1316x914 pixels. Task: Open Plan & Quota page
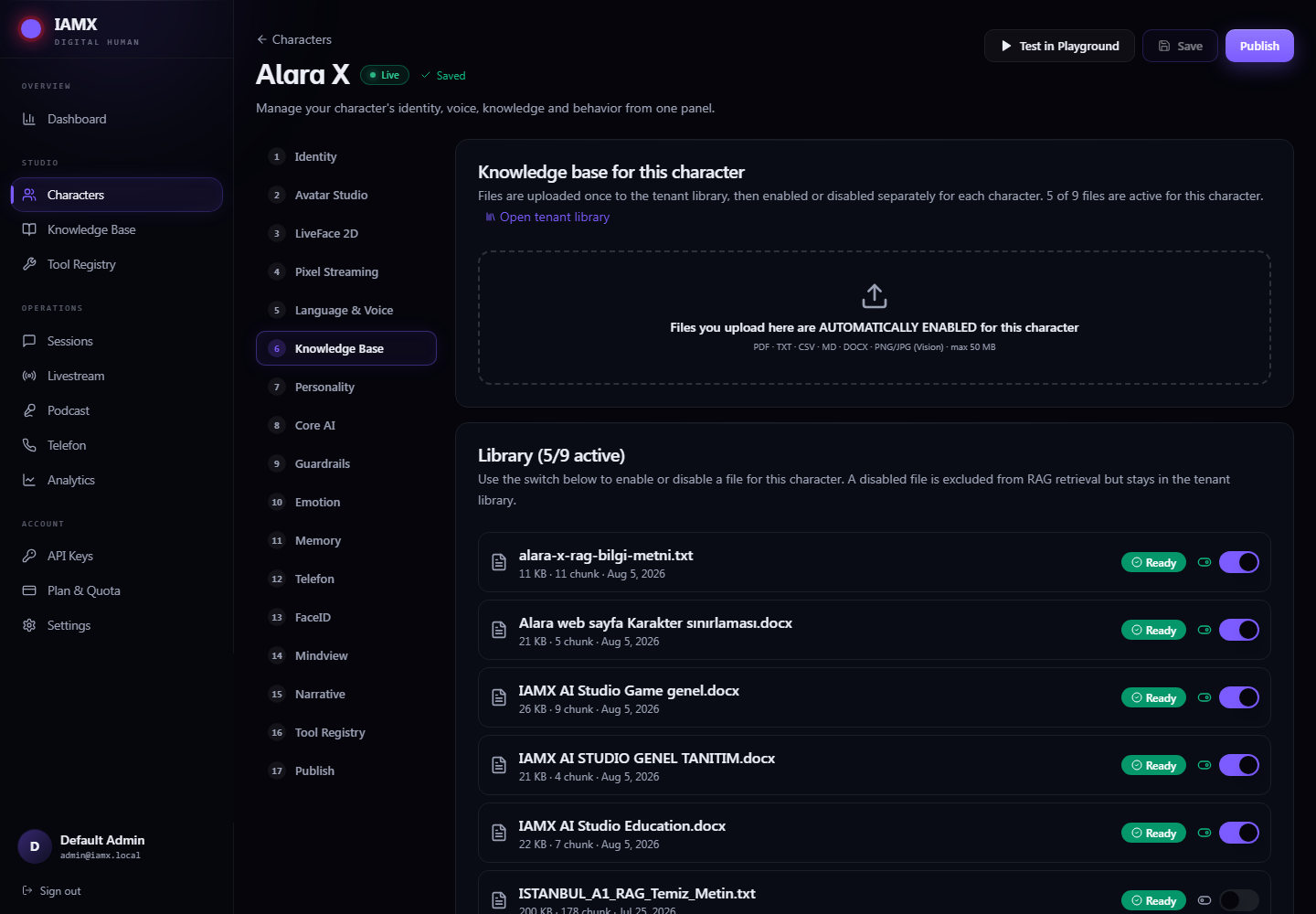pyautogui.click(x=117, y=590)
